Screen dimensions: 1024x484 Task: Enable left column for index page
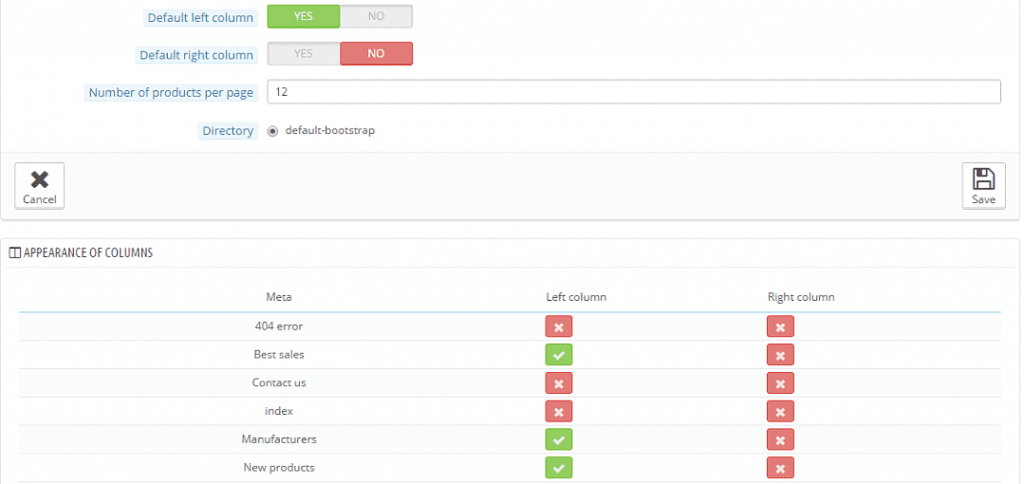point(558,411)
